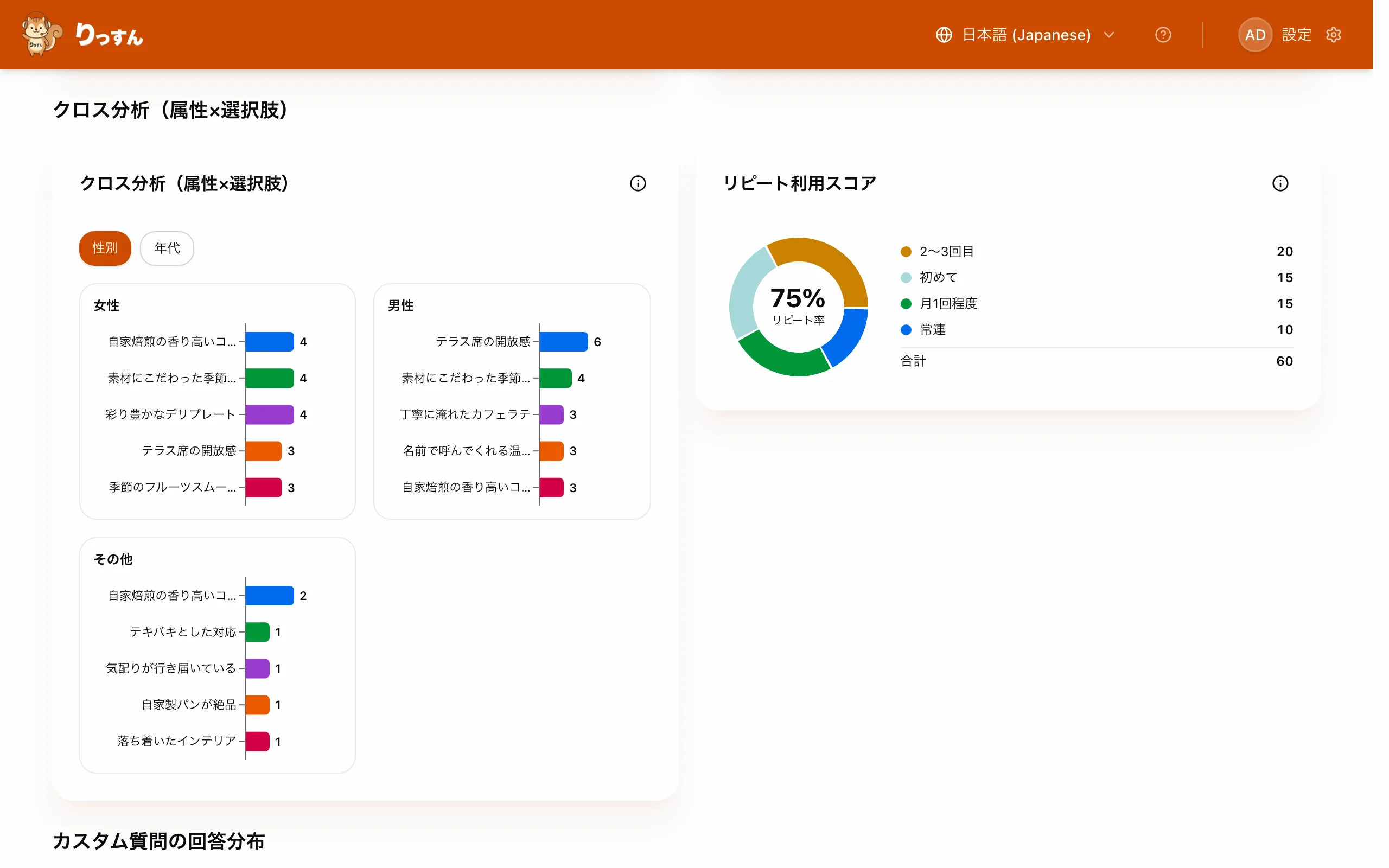The image size is (1389, 868).
Task: Click その他 orange bar 自家製パンが絶品
Action: 257,705
